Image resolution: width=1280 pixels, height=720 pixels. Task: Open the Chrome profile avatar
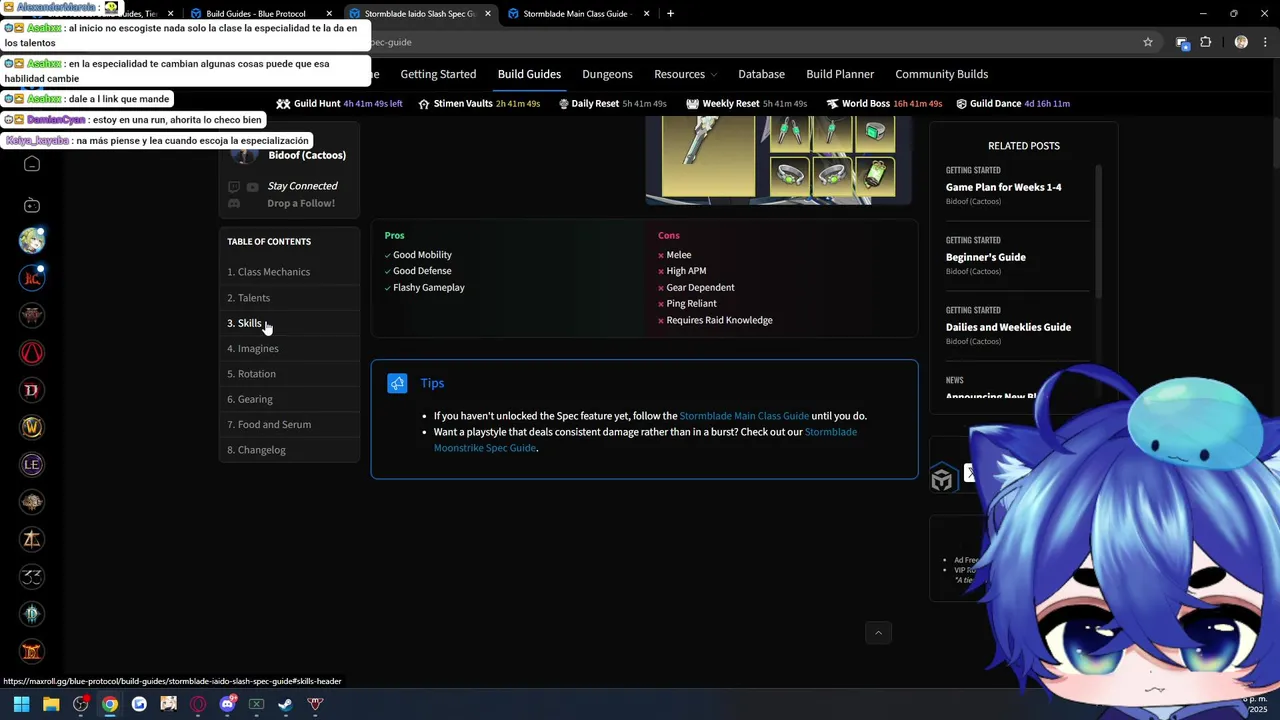click(x=1241, y=42)
